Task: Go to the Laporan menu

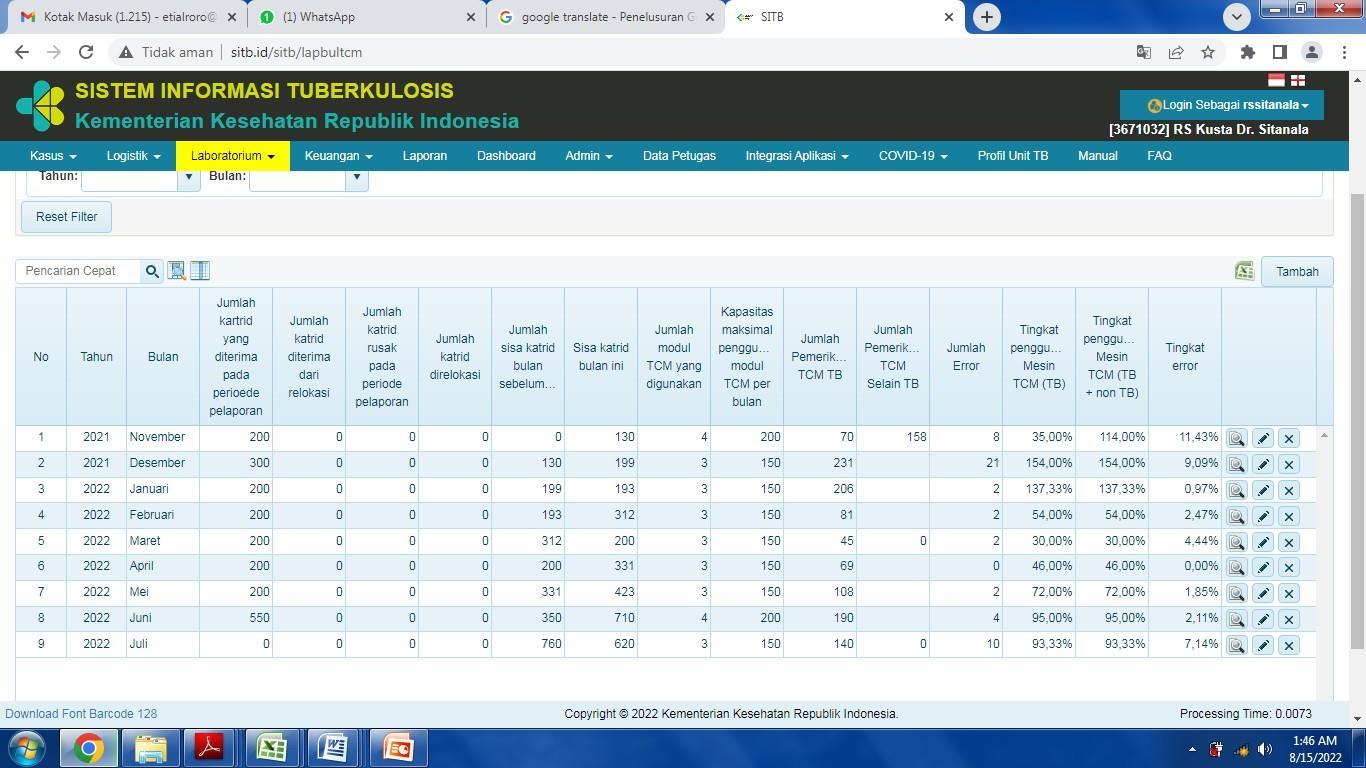Action: [x=424, y=156]
